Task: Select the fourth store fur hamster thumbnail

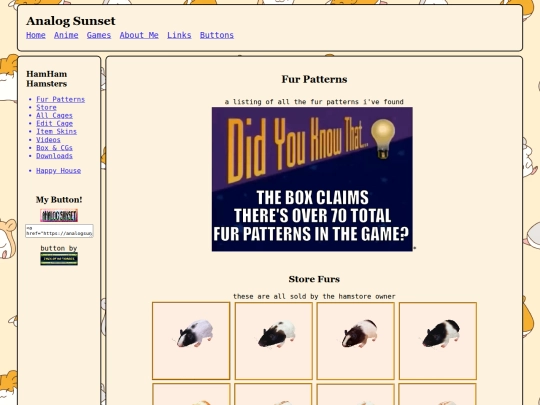Action: coord(438,341)
